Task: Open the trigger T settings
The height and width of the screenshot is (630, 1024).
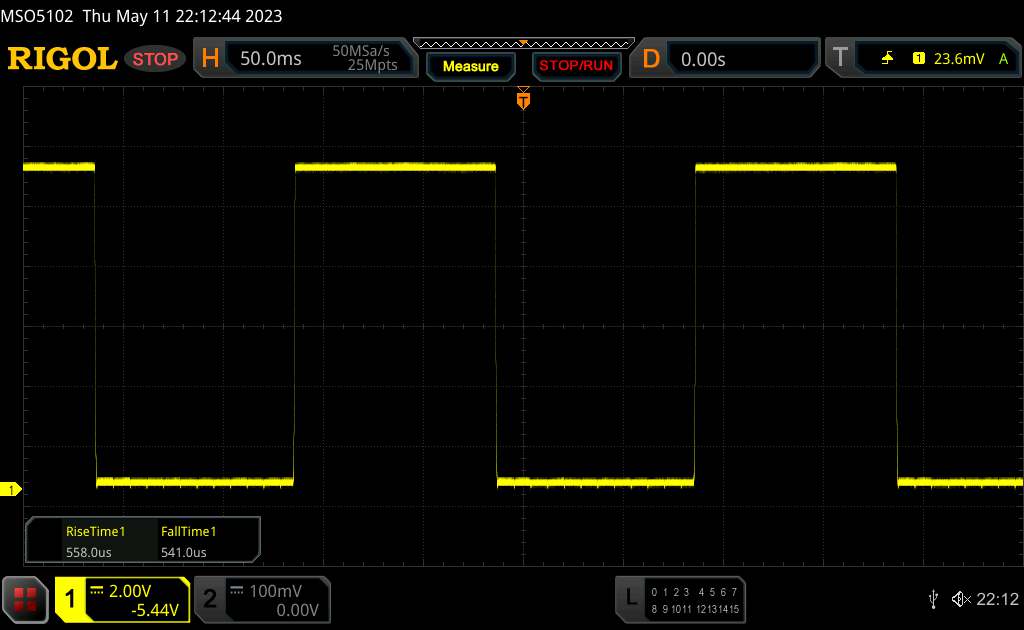Action: pyautogui.click(x=840, y=58)
